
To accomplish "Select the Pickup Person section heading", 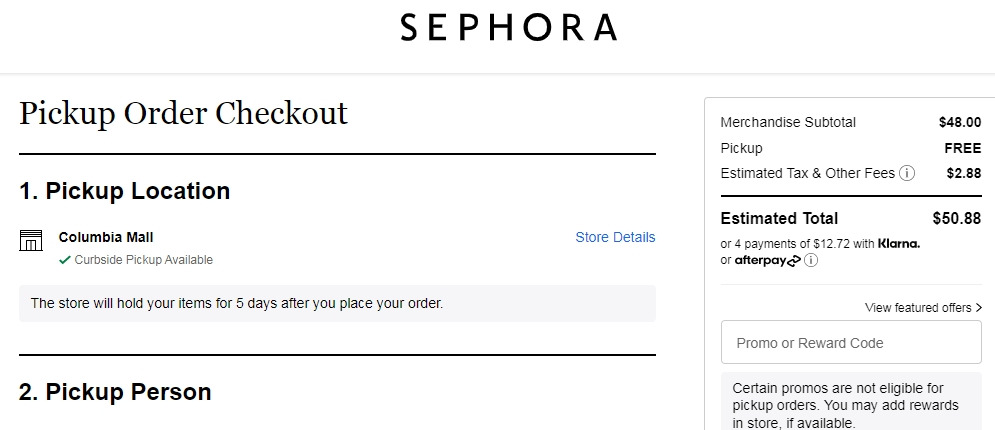I will pos(115,392).
